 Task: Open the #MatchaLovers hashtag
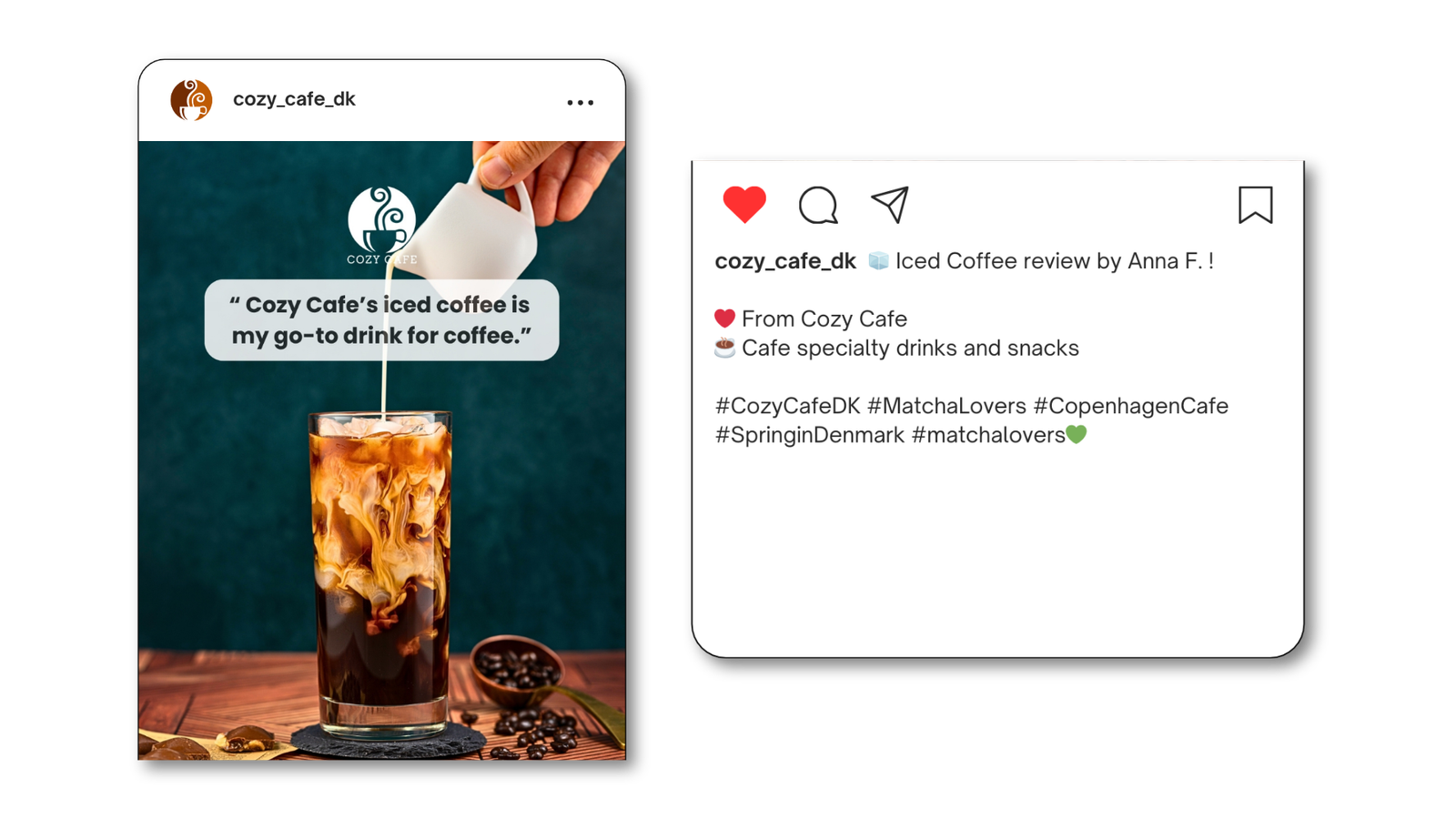pyautogui.click(x=946, y=406)
